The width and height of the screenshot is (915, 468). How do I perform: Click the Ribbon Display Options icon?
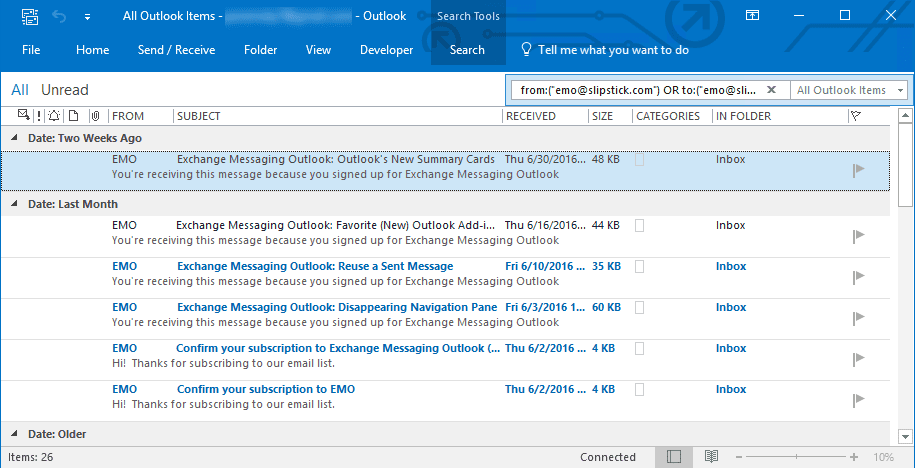tap(753, 16)
